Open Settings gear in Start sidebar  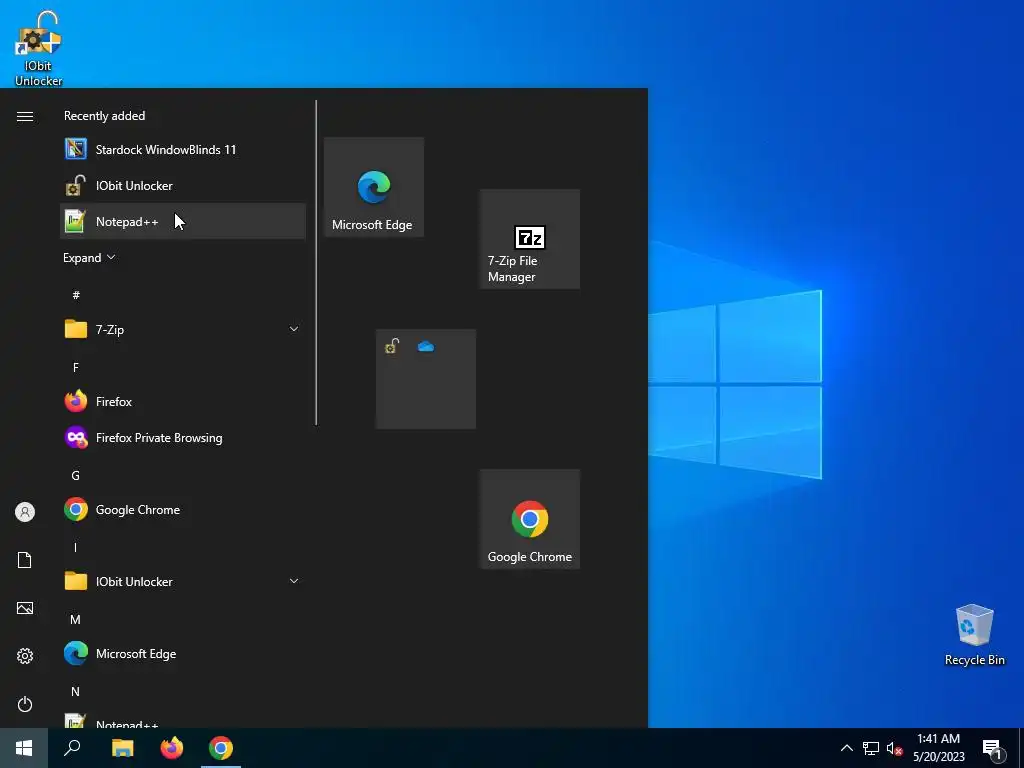coord(25,656)
